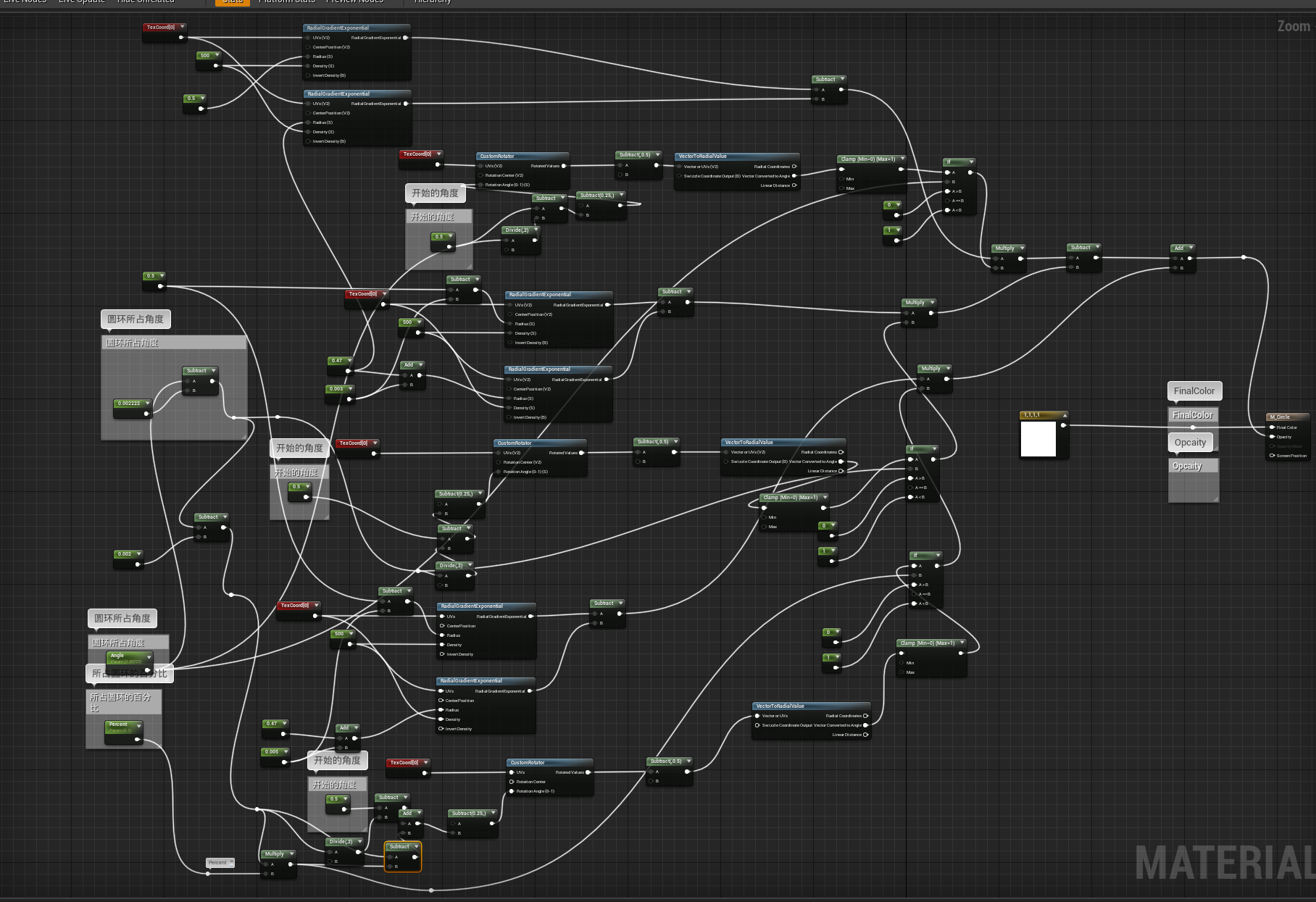Click the orange Stats toolbar button
The height and width of the screenshot is (902, 1316).
click(x=233, y=2)
